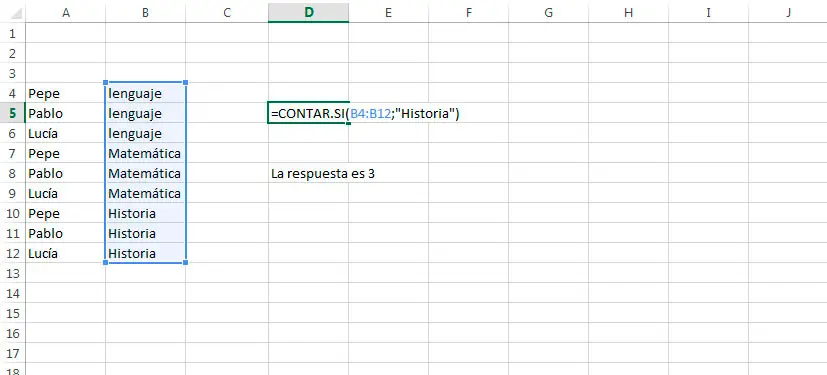Click cell B7 with Matemática
The width and height of the screenshot is (827, 375).
pos(146,153)
